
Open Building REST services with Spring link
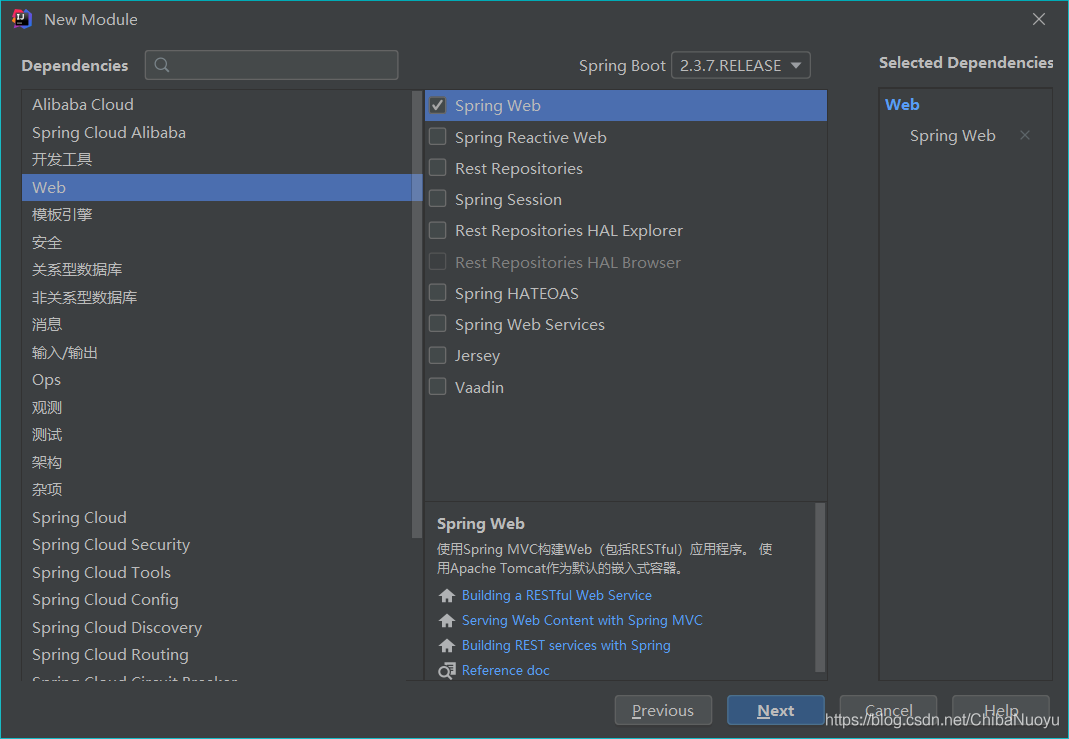pyautogui.click(x=566, y=646)
